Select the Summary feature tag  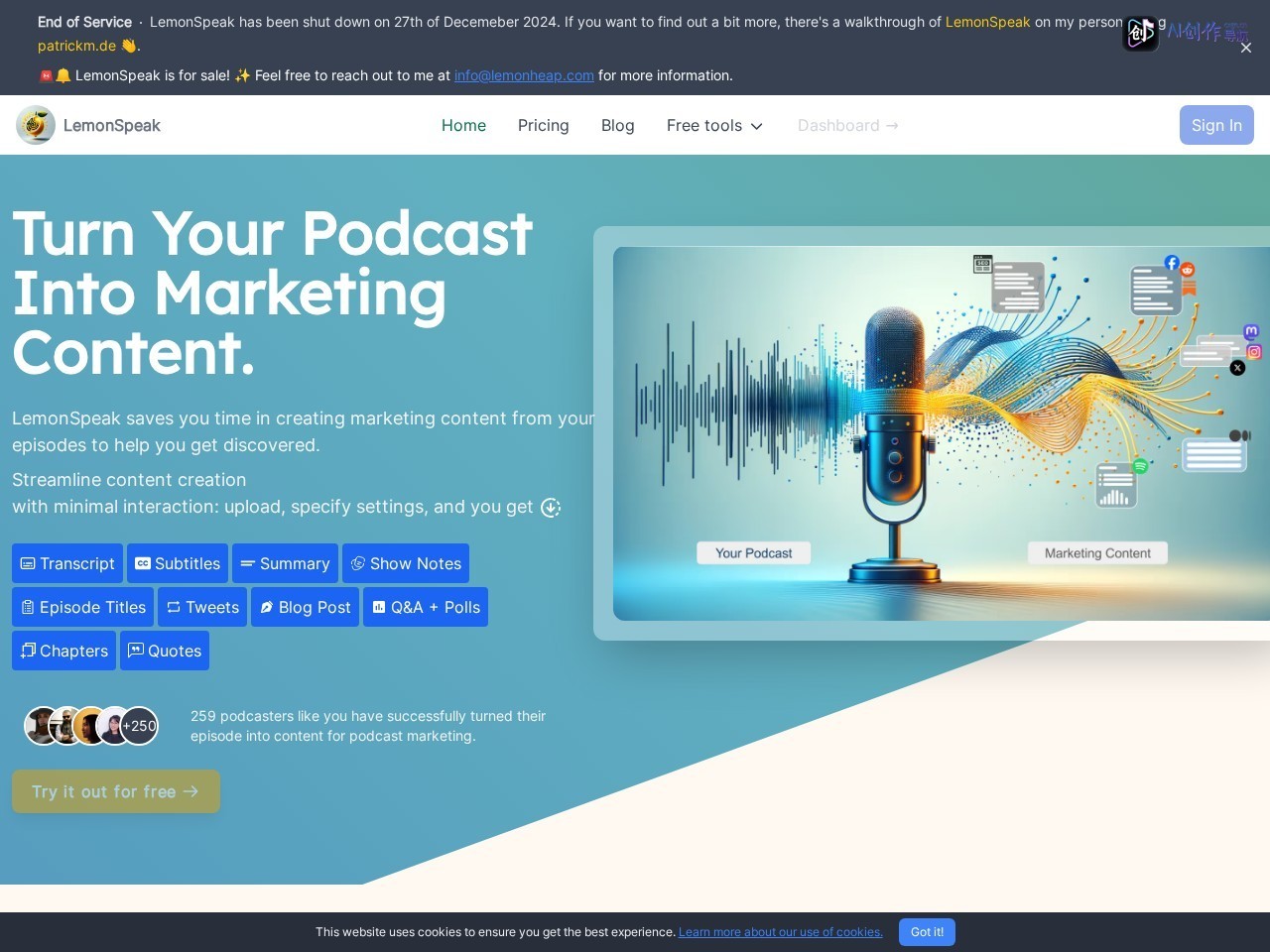coord(285,563)
